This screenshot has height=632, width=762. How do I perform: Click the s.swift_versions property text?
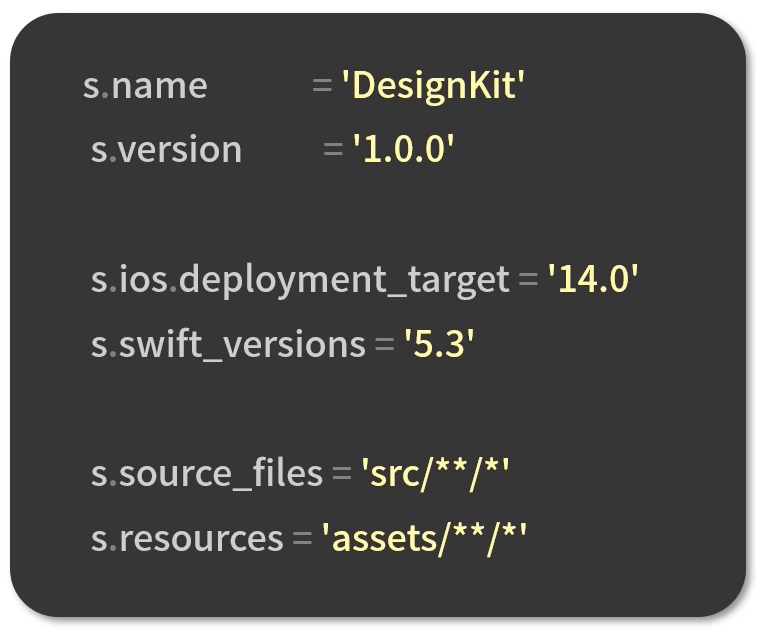pos(228,344)
